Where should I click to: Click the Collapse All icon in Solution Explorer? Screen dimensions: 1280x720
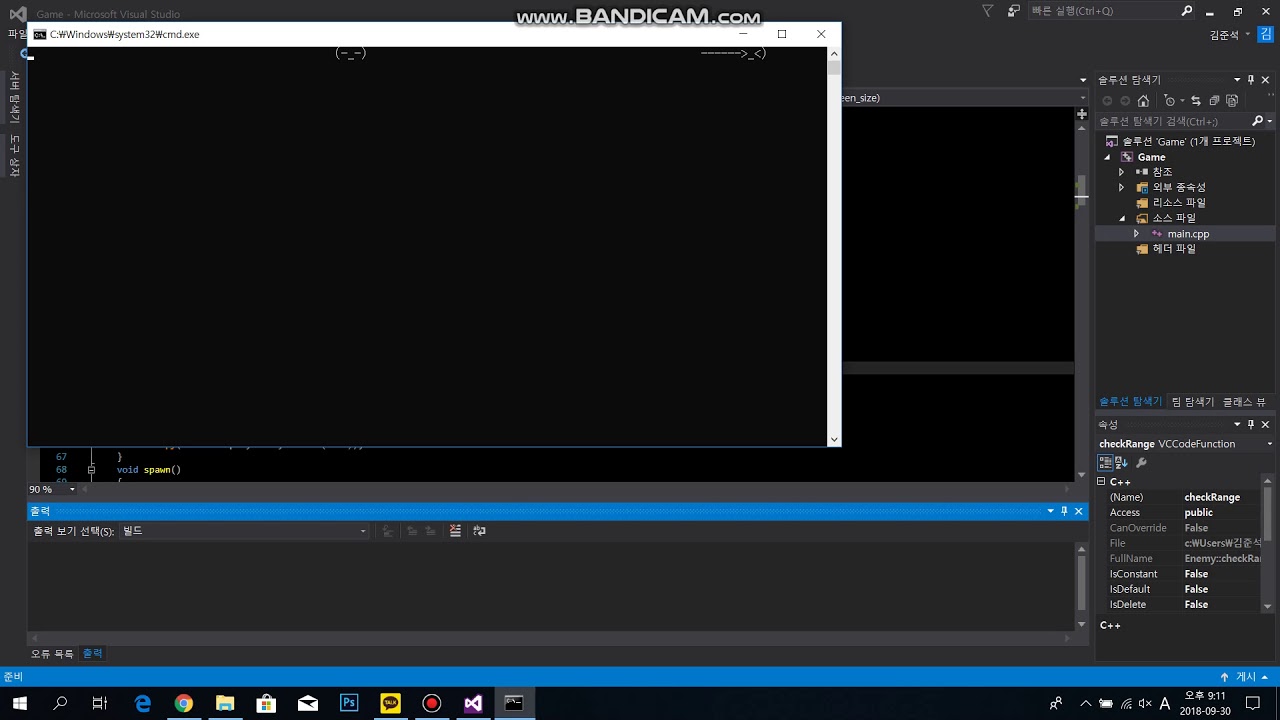(x=1214, y=101)
